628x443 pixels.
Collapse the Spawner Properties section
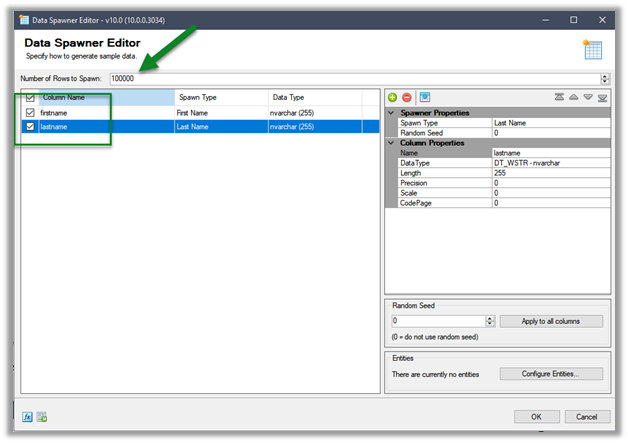pos(391,113)
